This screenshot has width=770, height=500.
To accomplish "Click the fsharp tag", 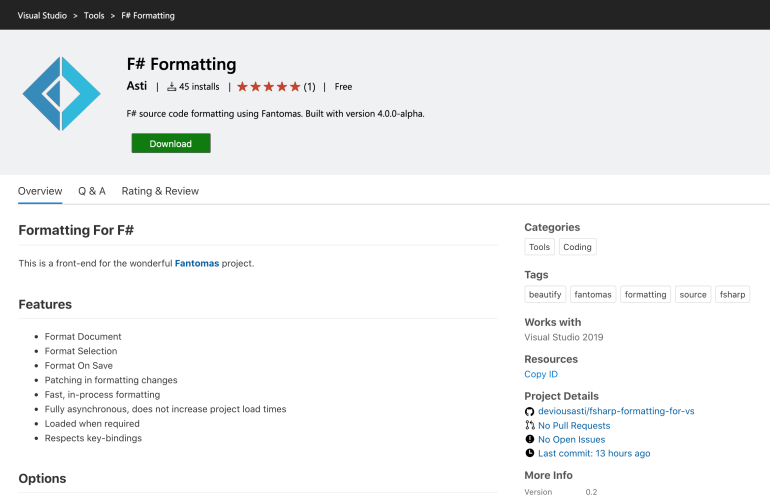I will click(x=733, y=295).
